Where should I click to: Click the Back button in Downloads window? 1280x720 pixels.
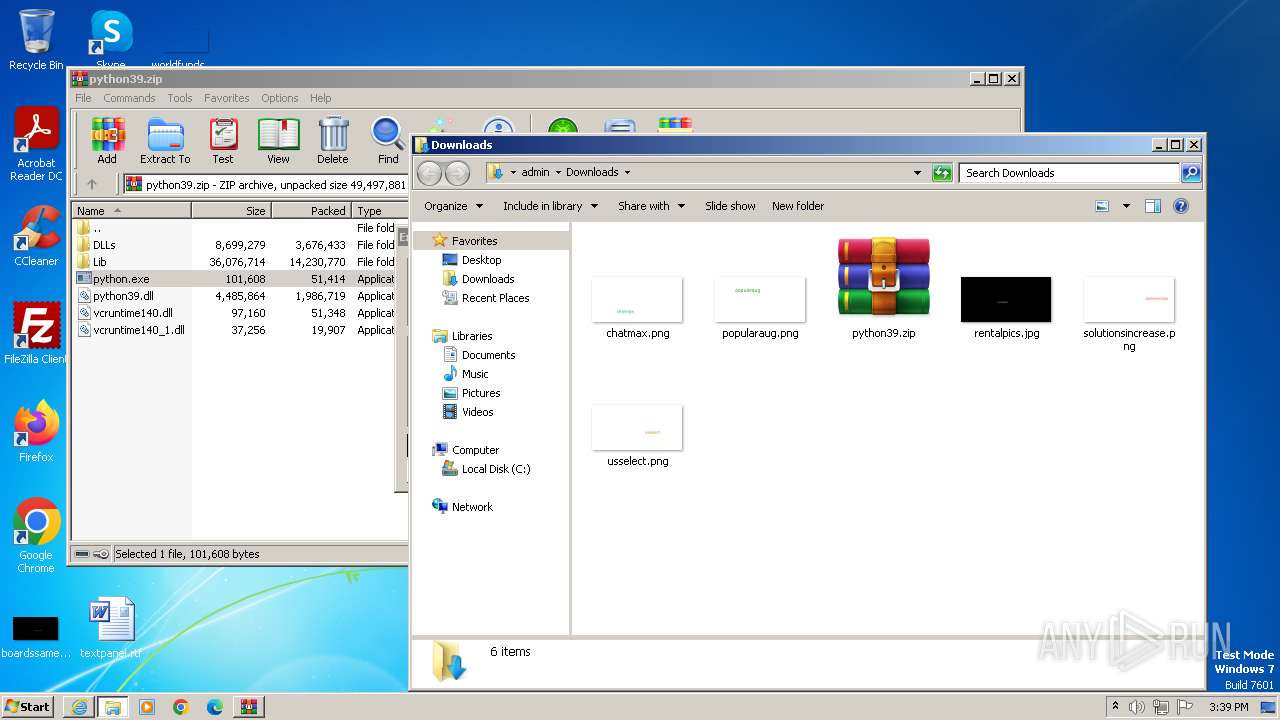[429, 173]
